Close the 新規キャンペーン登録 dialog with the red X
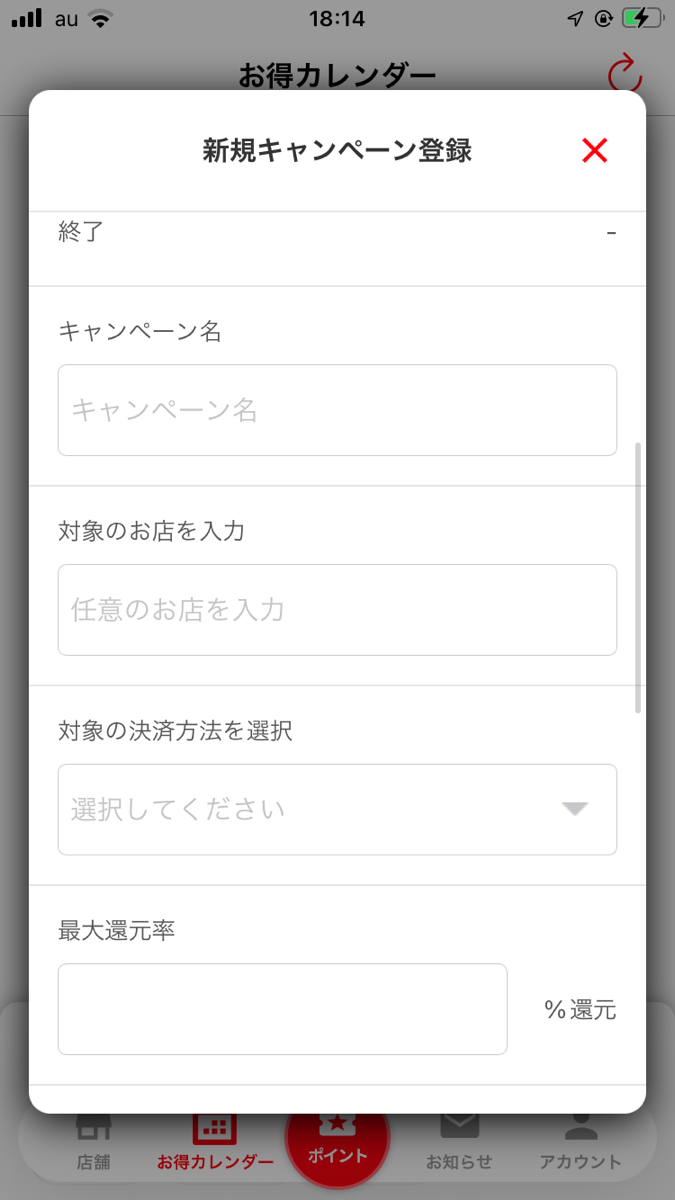This screenshot has height=1200, width=675. pyautogui.click(x=595, y=151)
